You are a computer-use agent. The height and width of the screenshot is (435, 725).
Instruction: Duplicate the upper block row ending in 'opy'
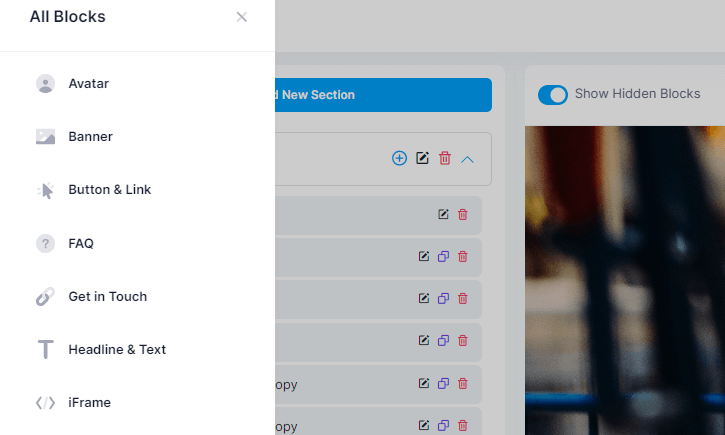click(443, 384)
